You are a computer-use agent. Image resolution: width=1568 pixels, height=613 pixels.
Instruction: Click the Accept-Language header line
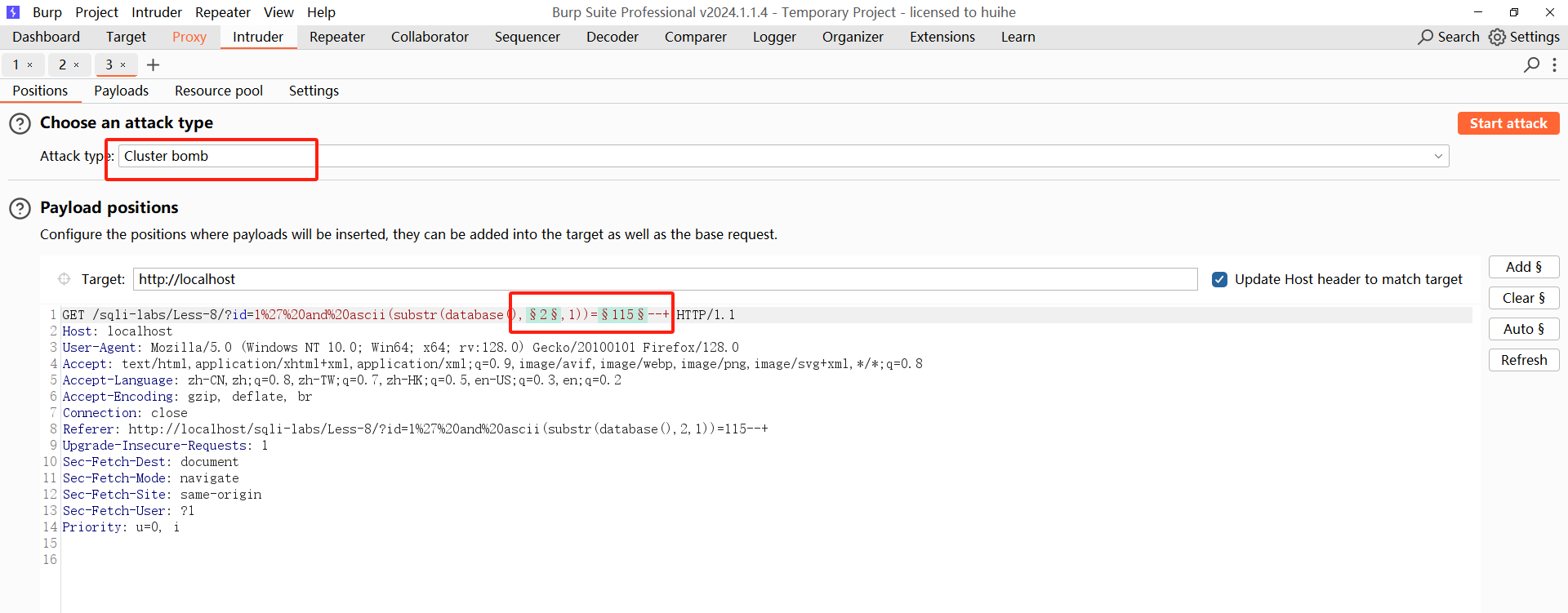(x=341, y=380)
